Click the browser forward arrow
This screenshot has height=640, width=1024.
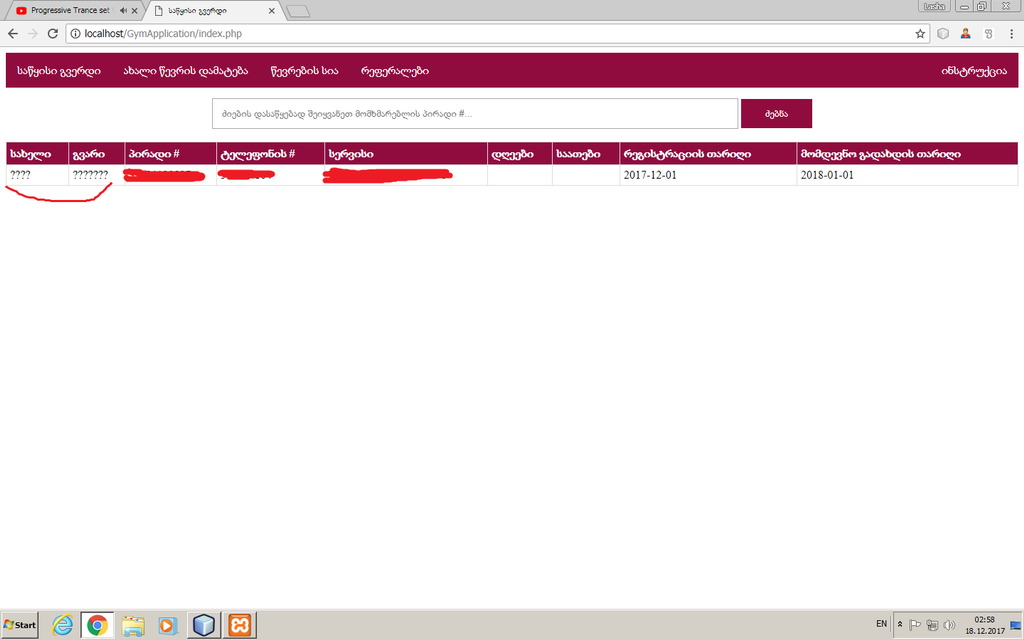pos(33,33)
